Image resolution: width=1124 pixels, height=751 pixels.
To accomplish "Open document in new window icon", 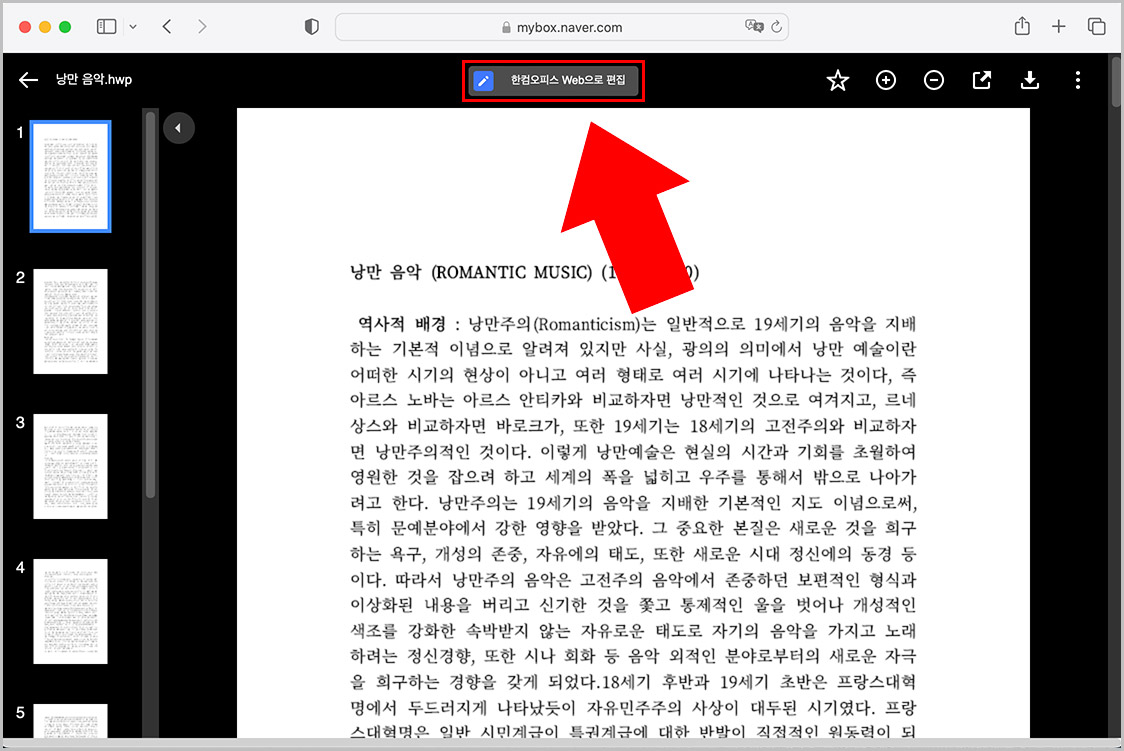I will coord(981,80).
